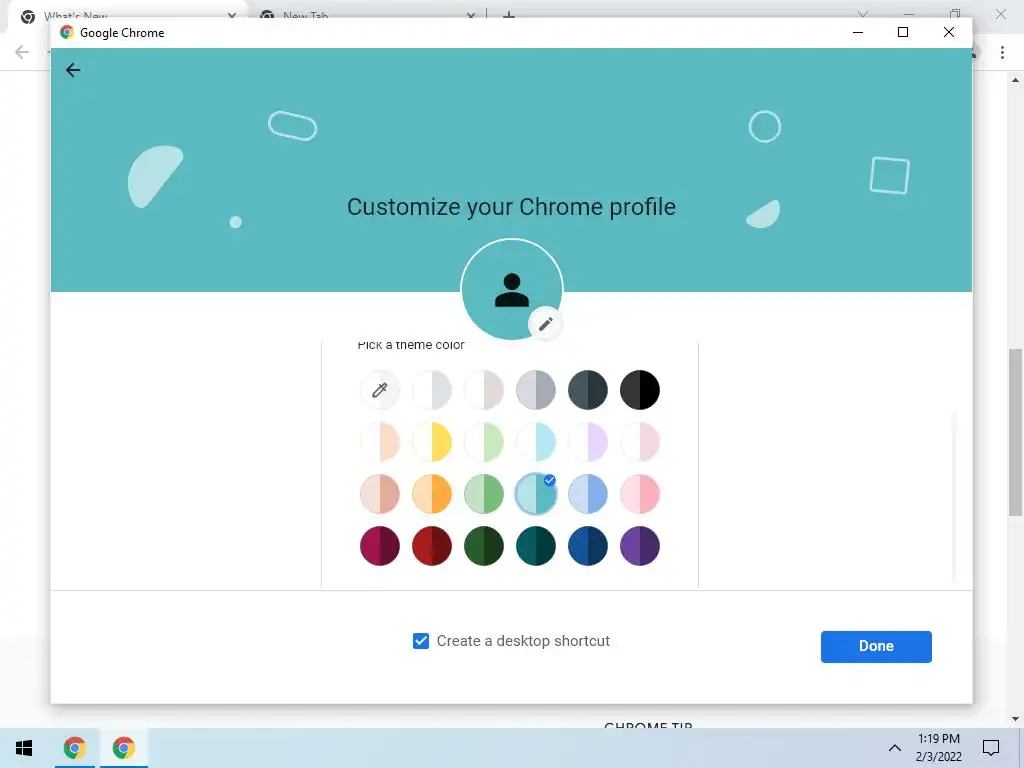Open the background Chrome three-dot menu
Image resolution: width=1024 pixels, height=768 pixels.
(x=1002, y=52)
